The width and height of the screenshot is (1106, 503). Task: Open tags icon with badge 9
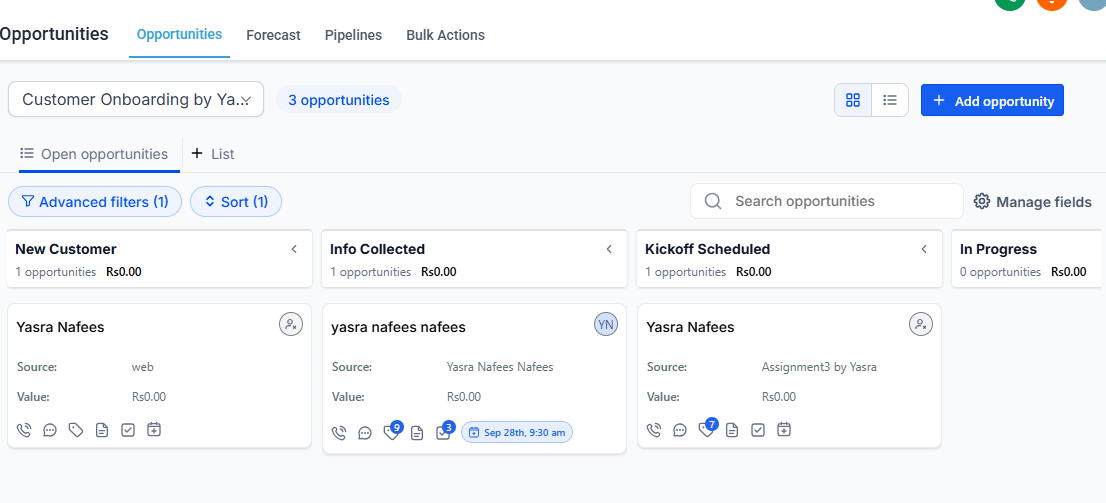click(392, 430)
